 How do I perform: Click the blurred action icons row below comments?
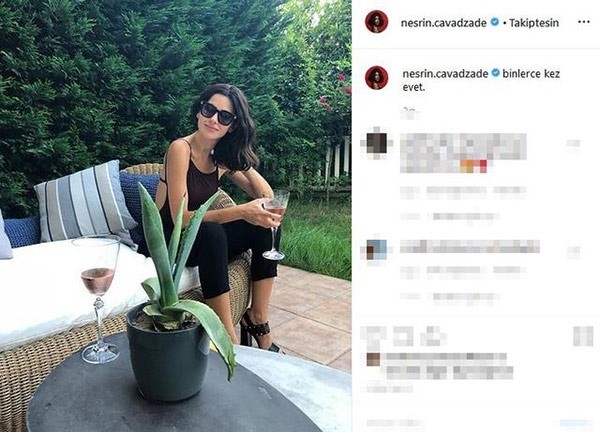click(x=404, y=336)
